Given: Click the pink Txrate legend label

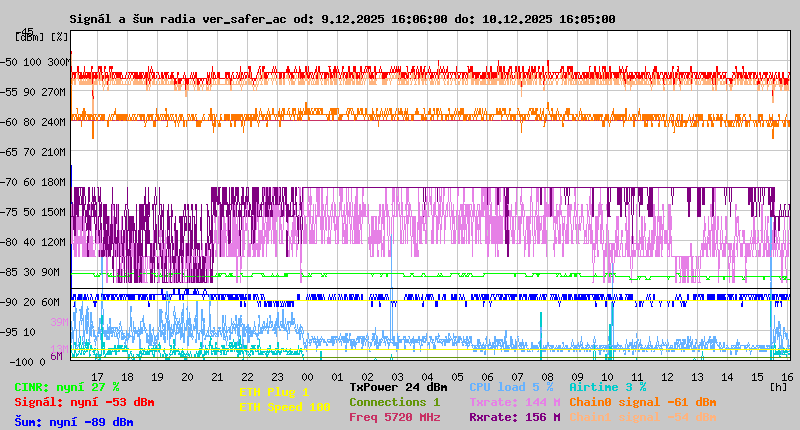Looking at the screenshot, I should point(515,402).
